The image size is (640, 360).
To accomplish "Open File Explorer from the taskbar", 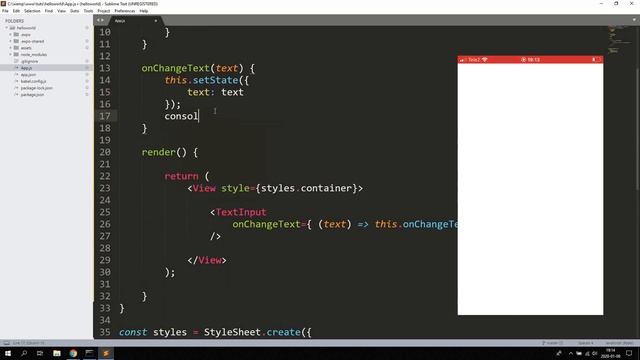I will [57, 353].
